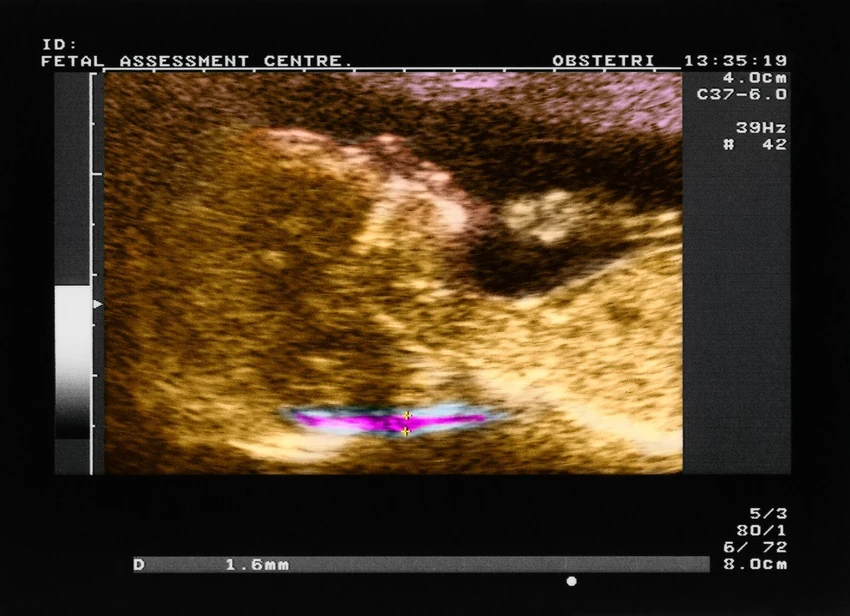Viewport: 850px width, 616px height.
Task: Select the 8.0cm readout at bottom right
Action: pyautogui.click(x=755, y=564)
